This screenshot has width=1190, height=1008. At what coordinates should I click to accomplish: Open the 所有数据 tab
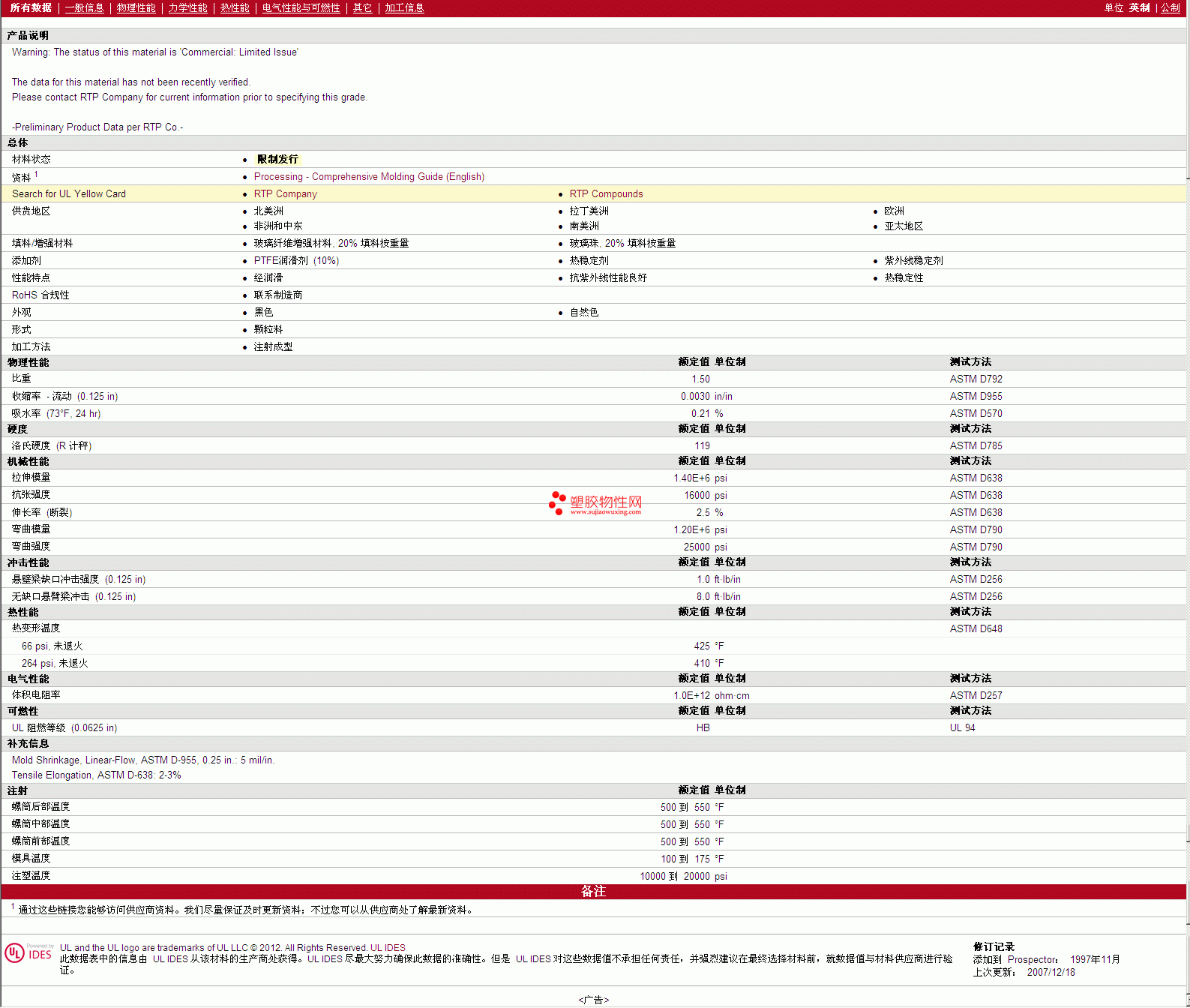[x=31, y=8]
